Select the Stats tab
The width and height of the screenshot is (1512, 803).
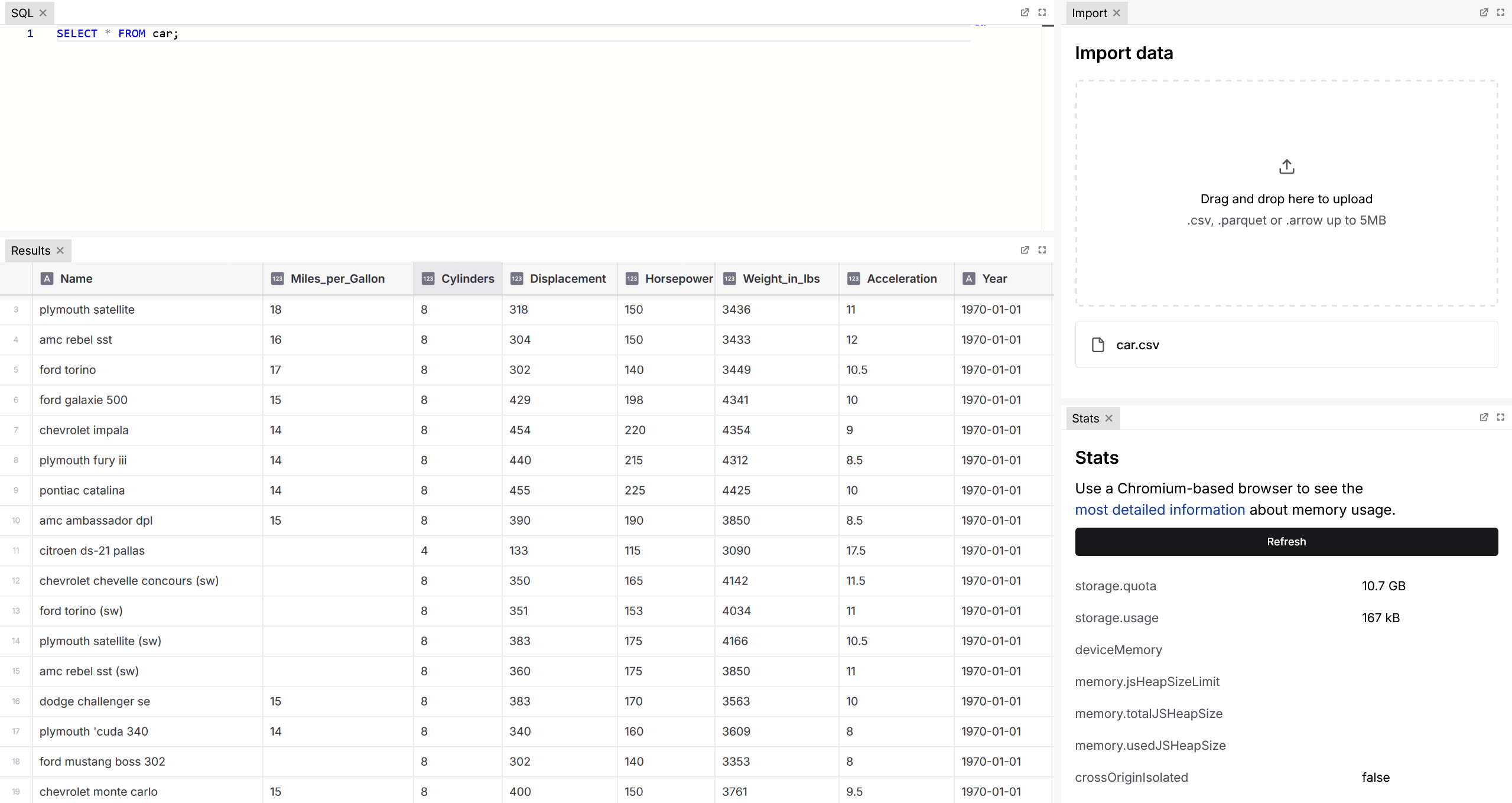click(1085, 418)
